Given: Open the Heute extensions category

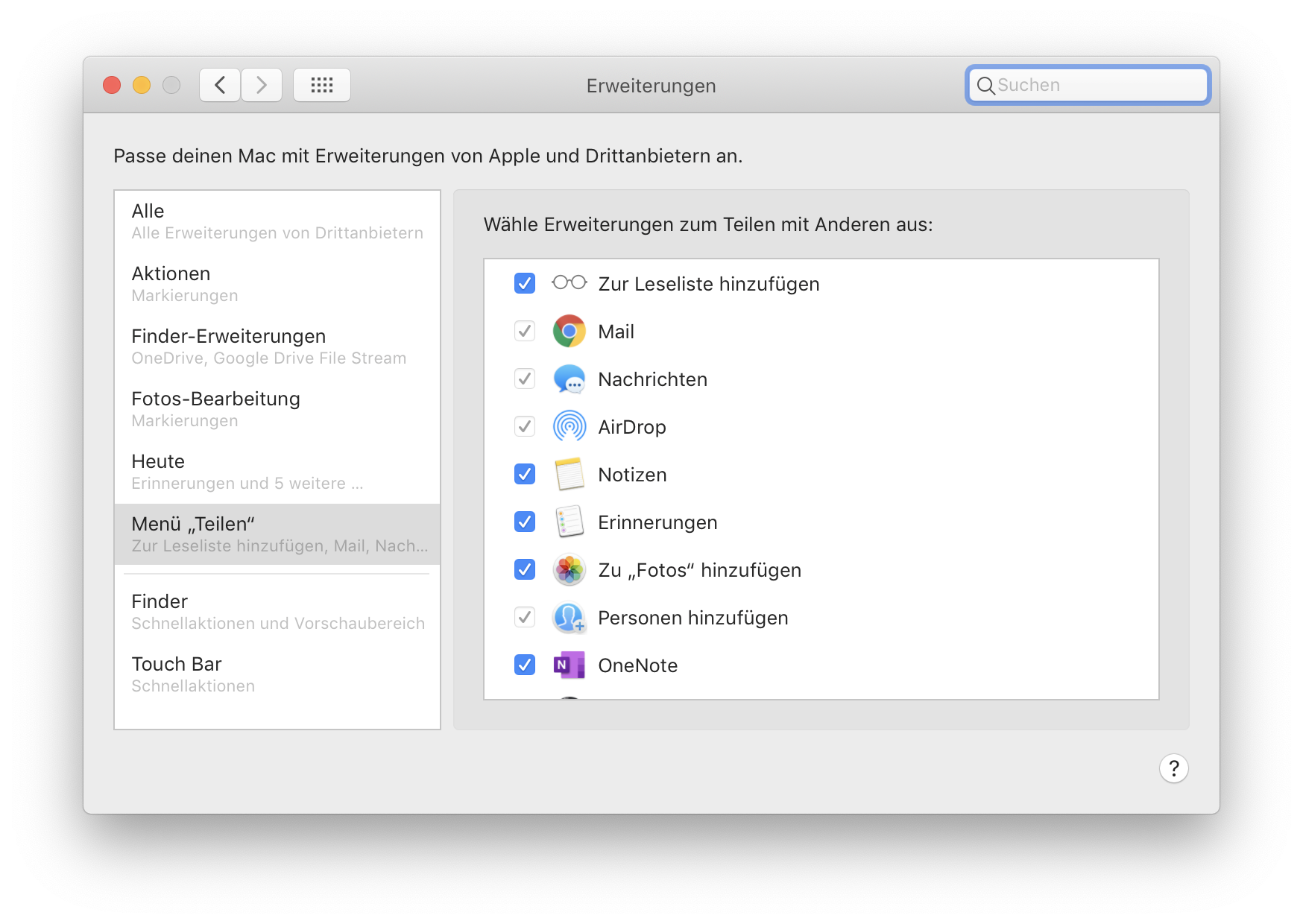Looking at the screenshot, I should 277,472.
